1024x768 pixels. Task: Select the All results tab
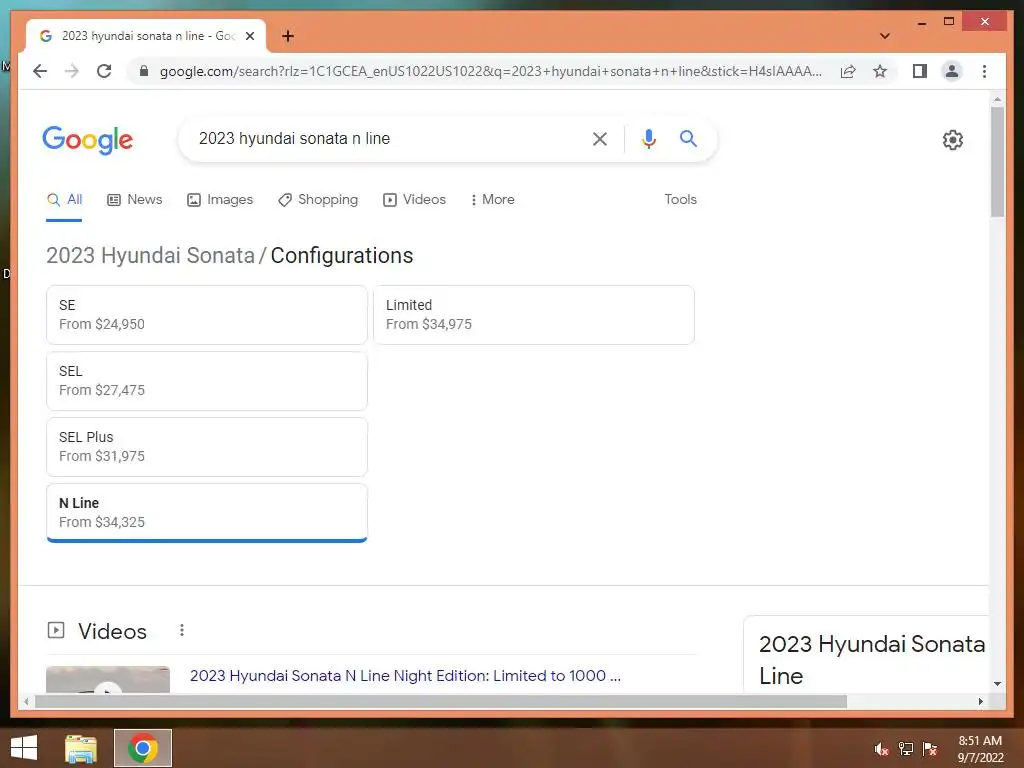64,200
